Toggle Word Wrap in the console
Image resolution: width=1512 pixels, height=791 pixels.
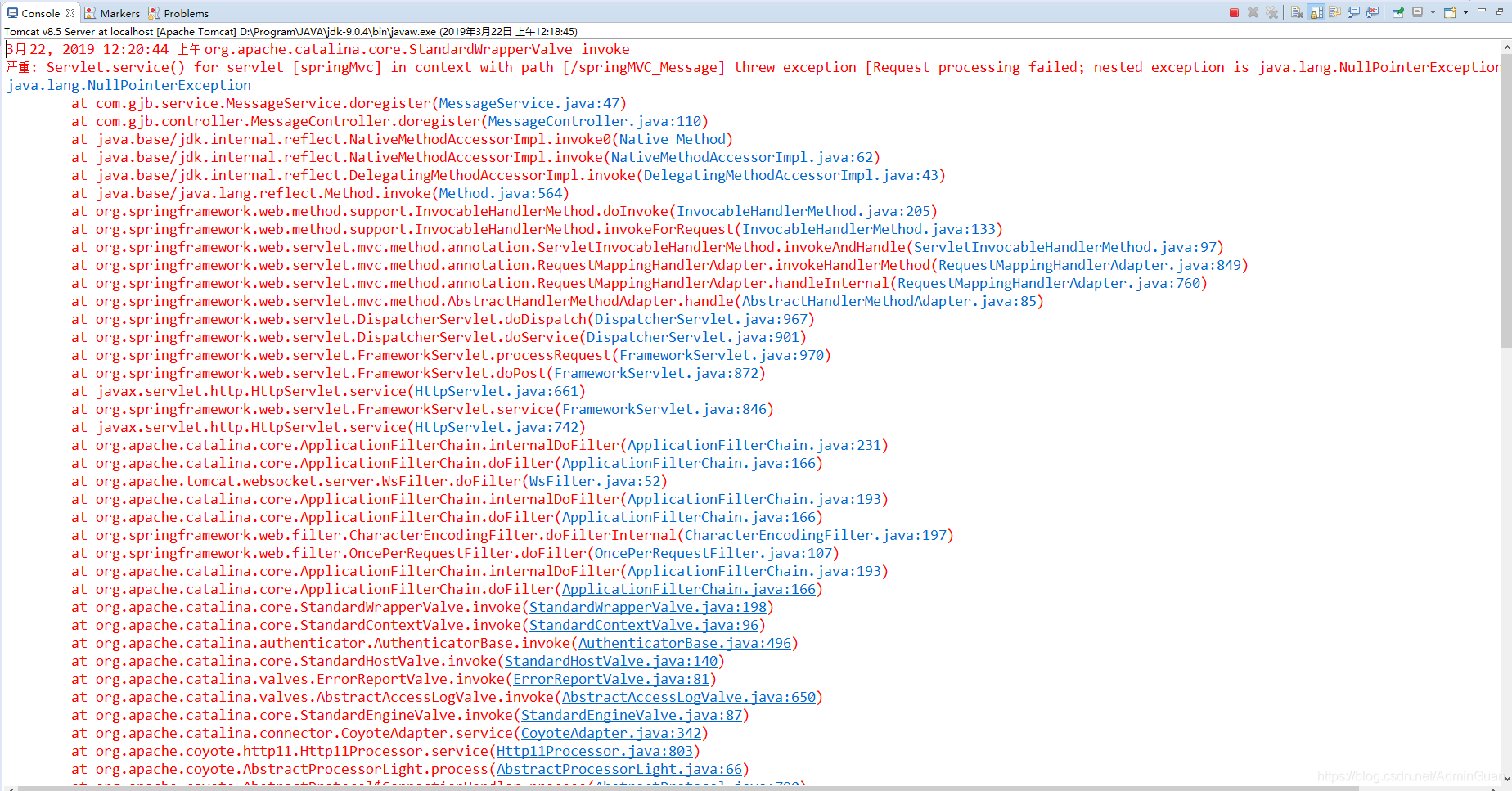click(1334, 12)
